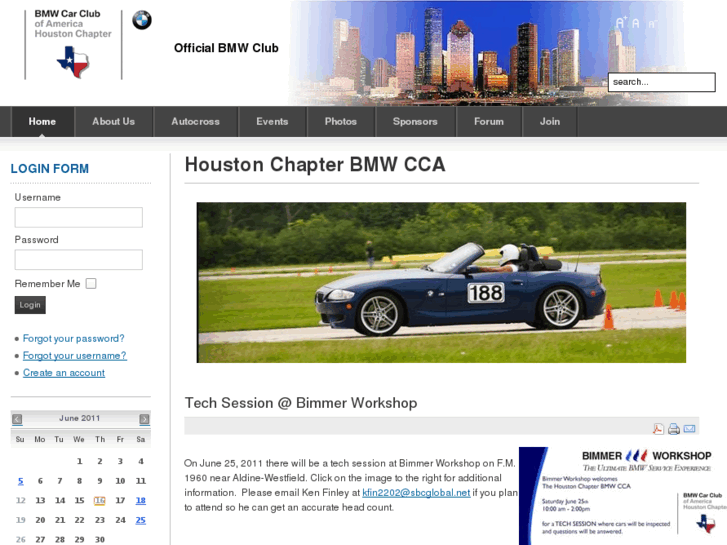Screen dimensions: 727x545
Task: Follow the Forgot your username link
Action: (x=75, y=356)
